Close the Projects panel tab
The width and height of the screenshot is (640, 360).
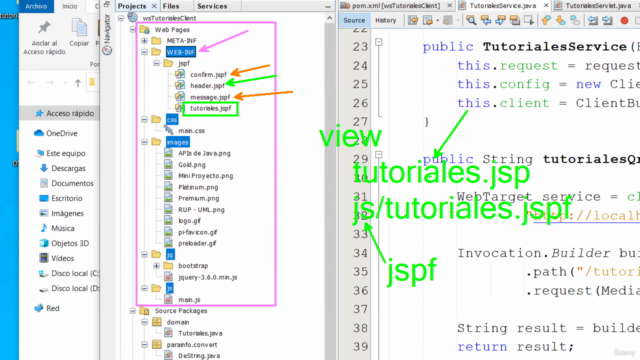pos(154,6)
